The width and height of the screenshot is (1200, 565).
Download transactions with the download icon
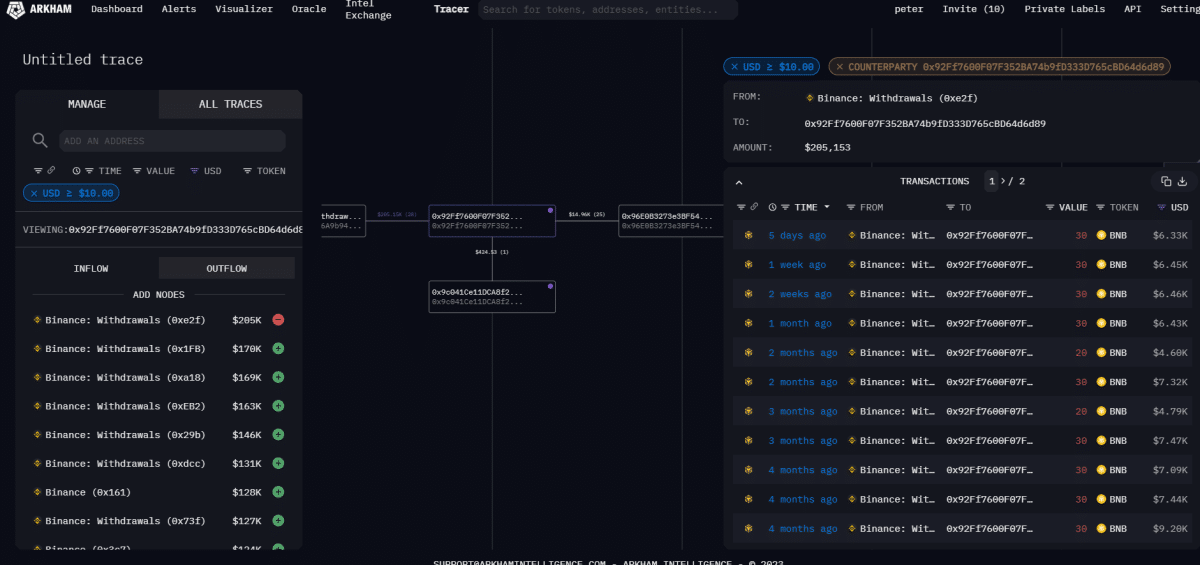point(1182,181)
